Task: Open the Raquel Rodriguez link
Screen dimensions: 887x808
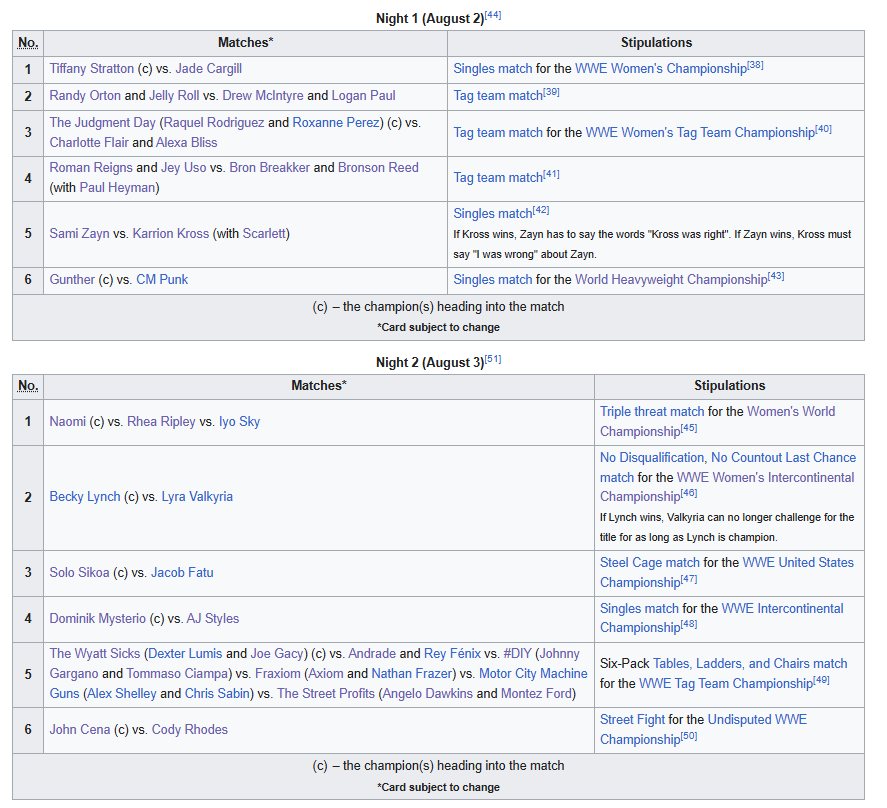Action: (x=214, y=123)
